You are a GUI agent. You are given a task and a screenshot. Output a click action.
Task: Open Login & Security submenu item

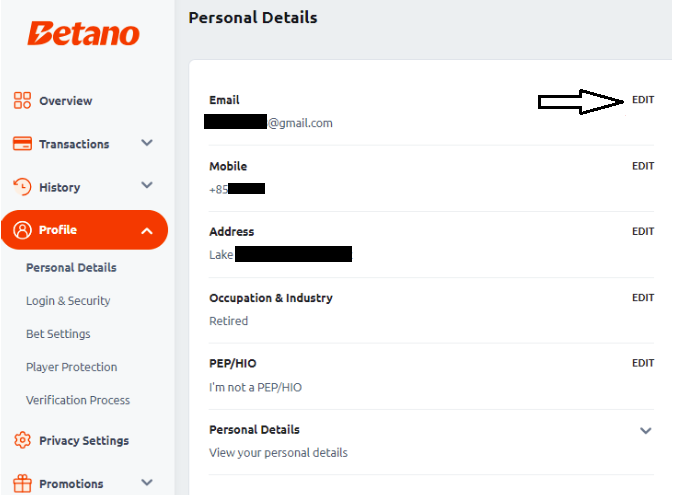[x=68, y=301]
